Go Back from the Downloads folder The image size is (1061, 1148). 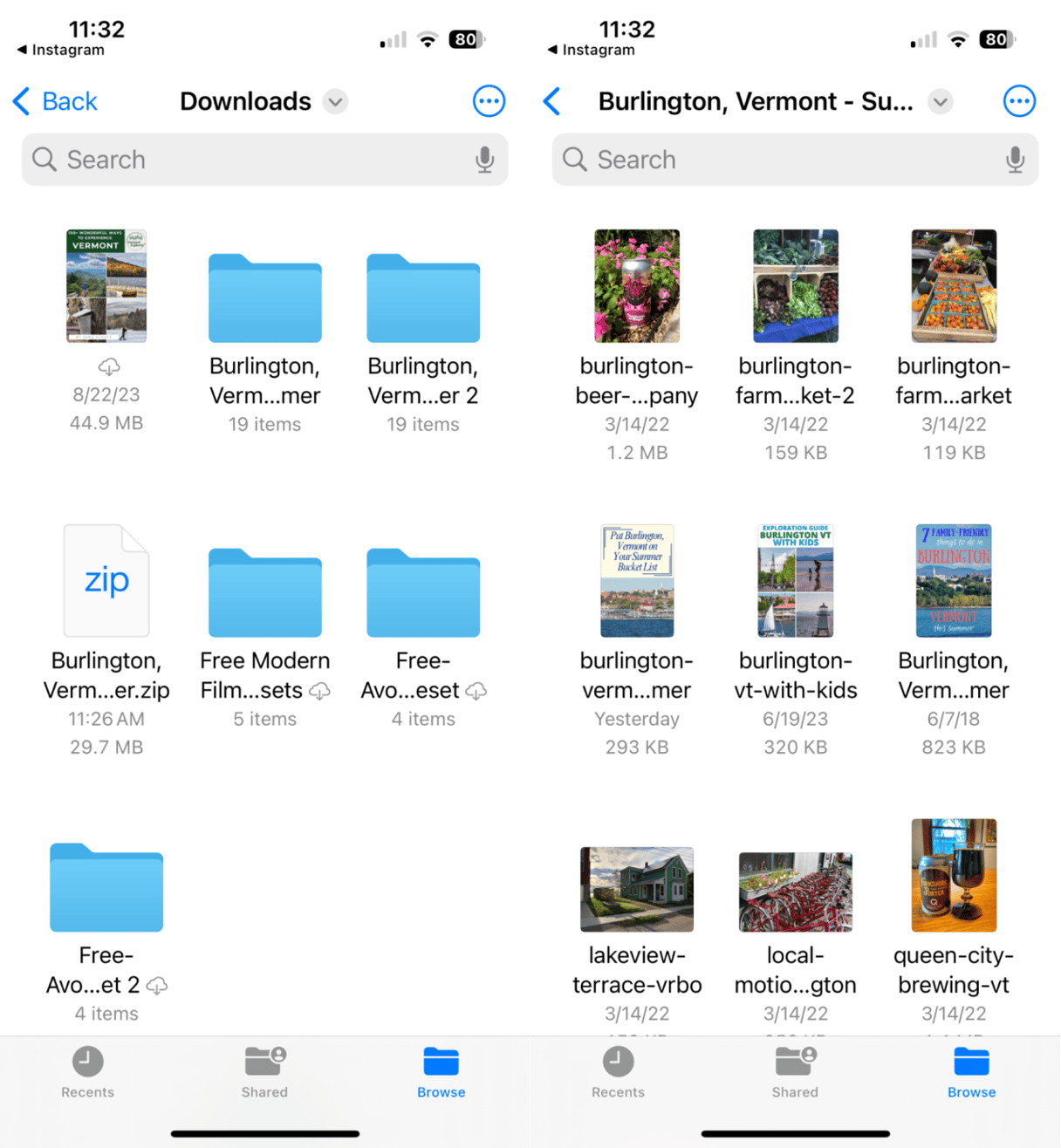[56, 101]
